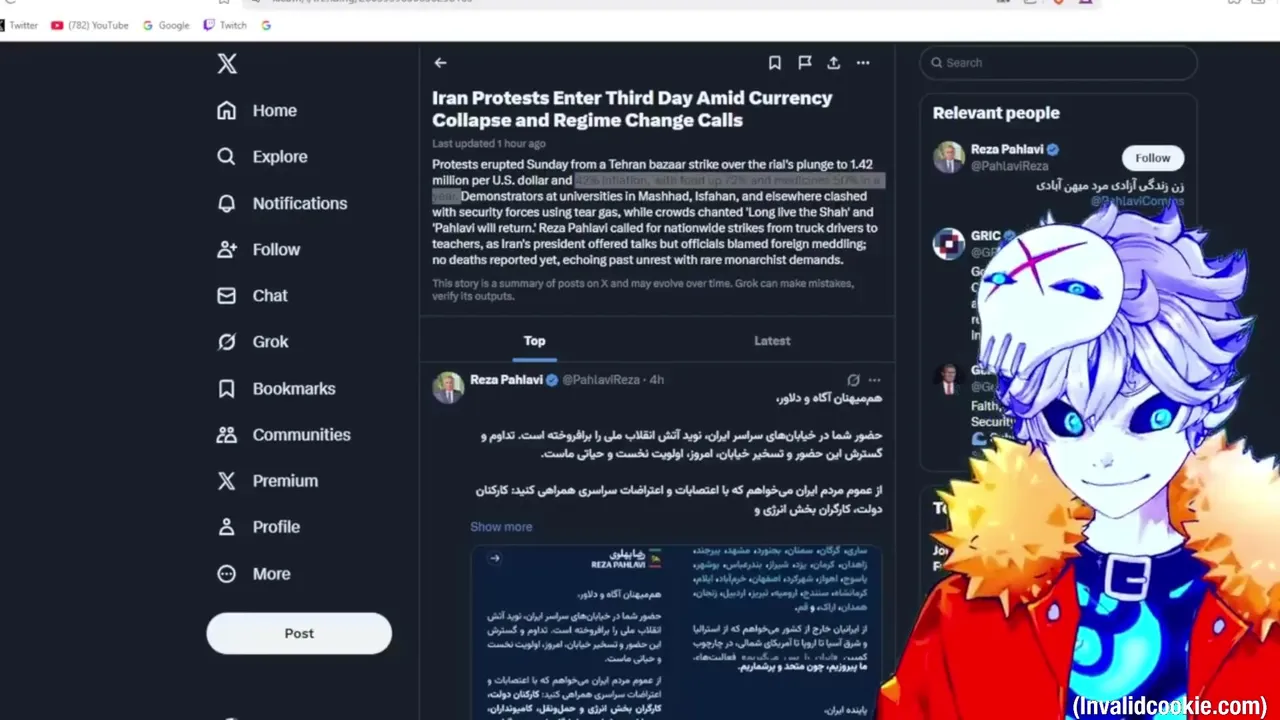Viewport: 1280px width, 720px height.
Task: Open Premium via the X icon
Action: pos(227,481)
